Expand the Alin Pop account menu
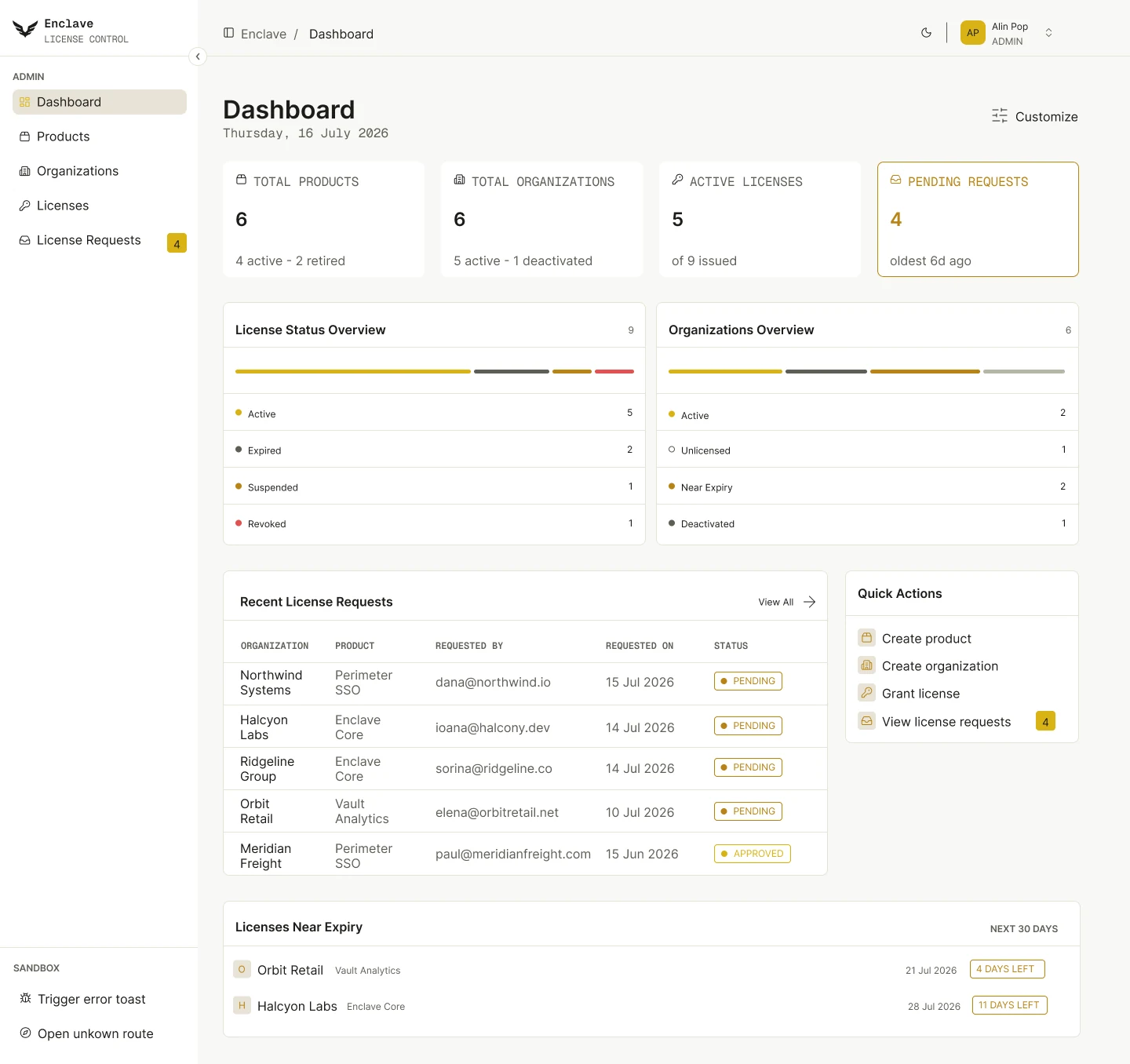The image size is (1130, 1064). click(x=1048, y=33)
